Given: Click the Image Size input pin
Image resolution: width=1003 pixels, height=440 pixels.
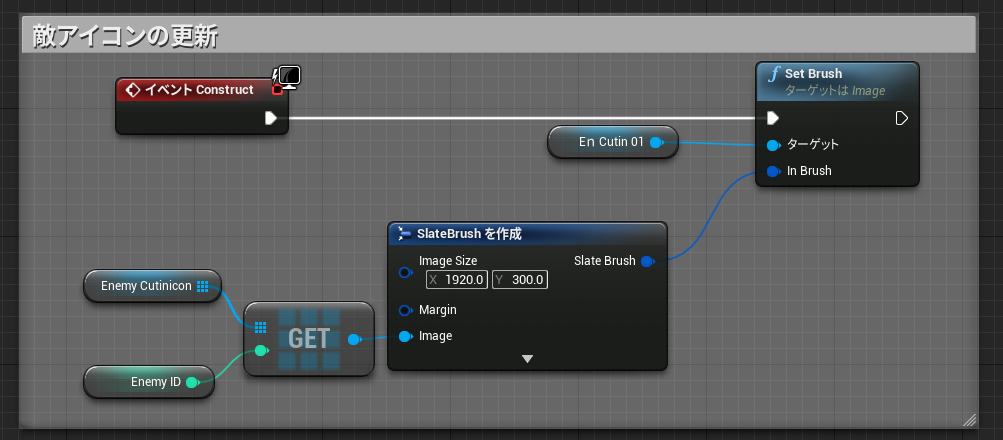Looking at the screenshot, I should coord(405,273).
